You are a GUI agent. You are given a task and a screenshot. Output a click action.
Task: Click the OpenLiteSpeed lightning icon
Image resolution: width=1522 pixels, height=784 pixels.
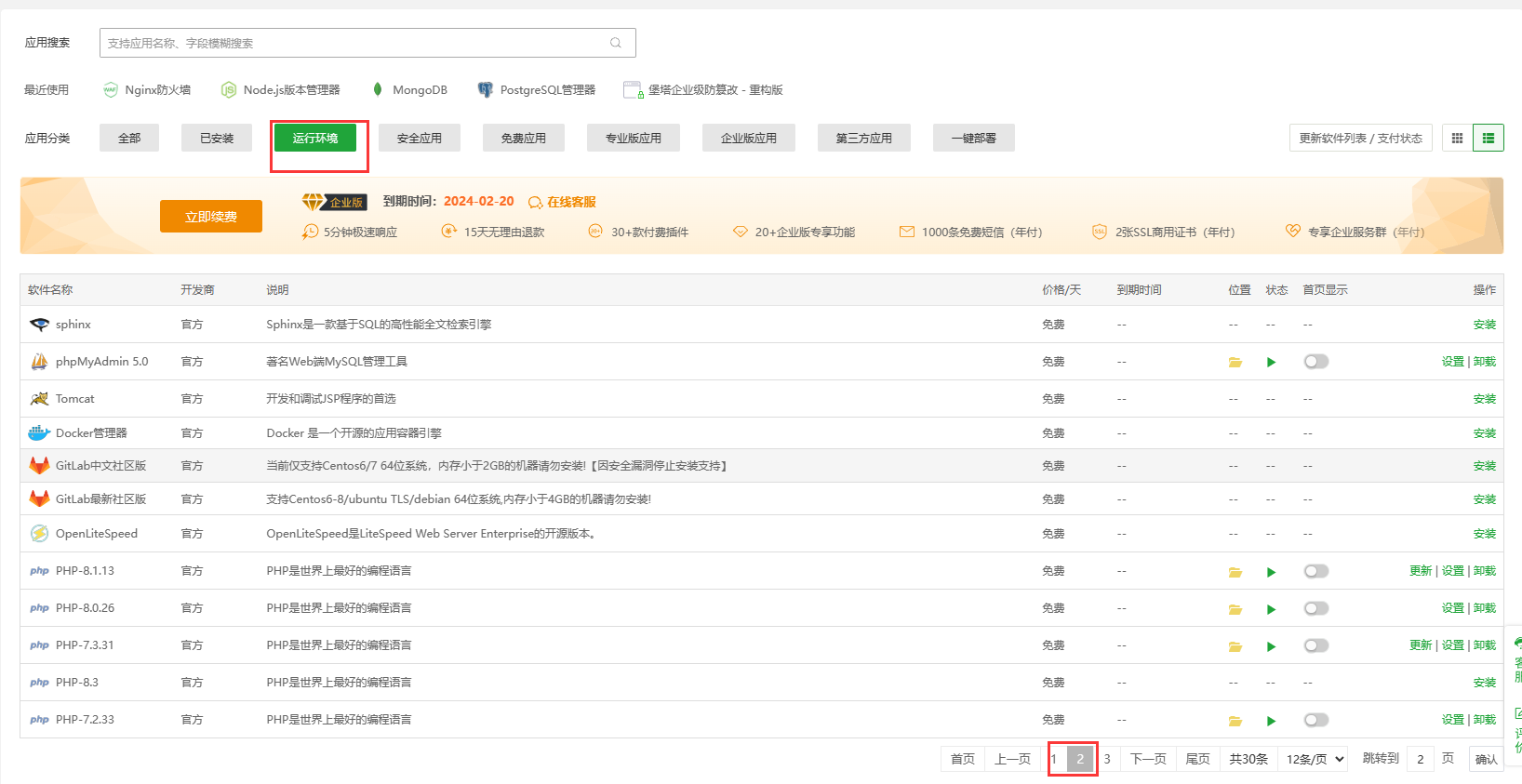pos(39,534)
